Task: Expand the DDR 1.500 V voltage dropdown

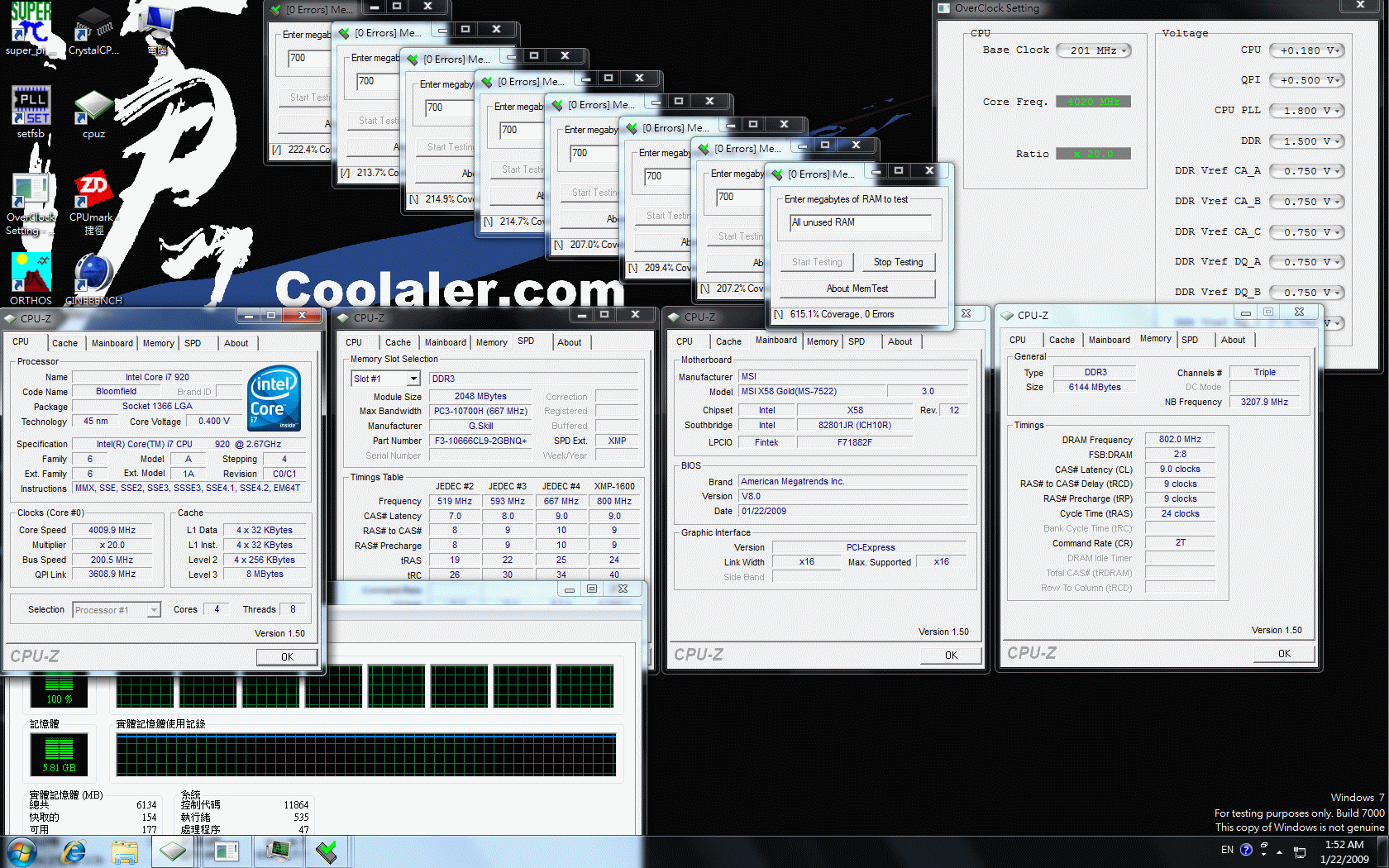Action: click(x=1306, y=141)
